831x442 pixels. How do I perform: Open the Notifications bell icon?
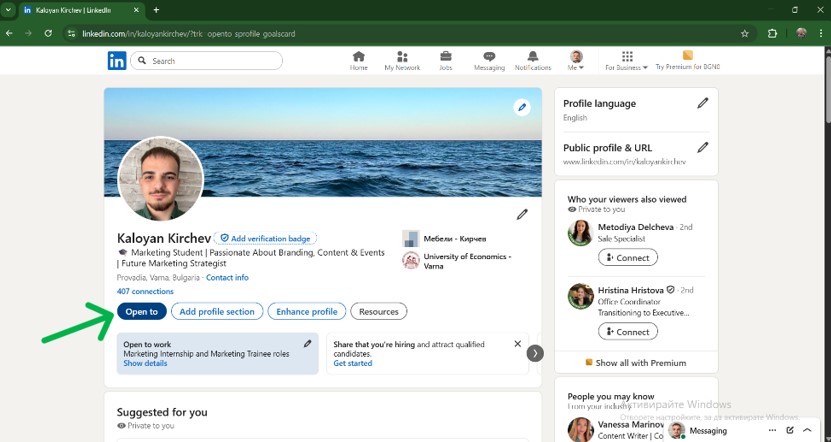pos(533,61)
